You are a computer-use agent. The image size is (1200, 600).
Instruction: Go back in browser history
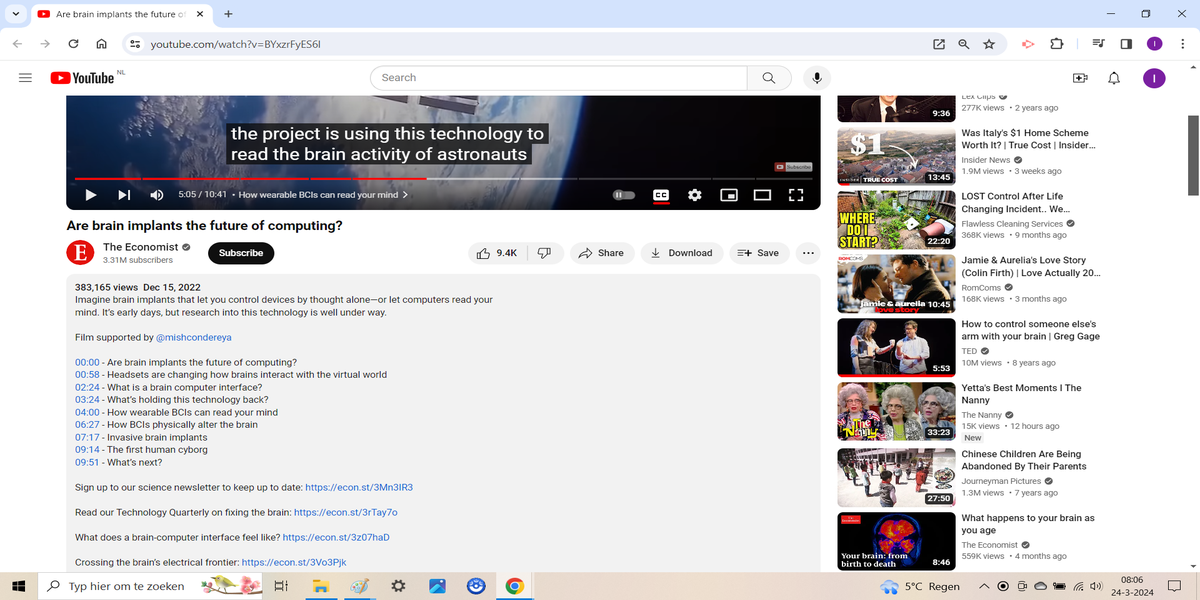coord(17,44)
